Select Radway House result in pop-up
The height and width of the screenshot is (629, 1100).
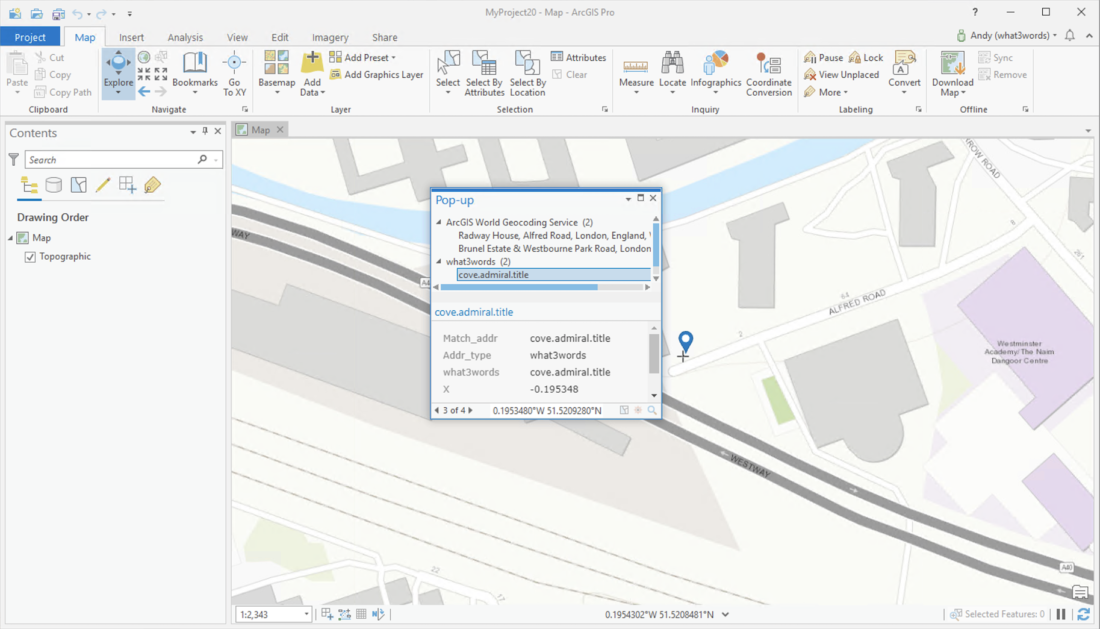[554, 236]
